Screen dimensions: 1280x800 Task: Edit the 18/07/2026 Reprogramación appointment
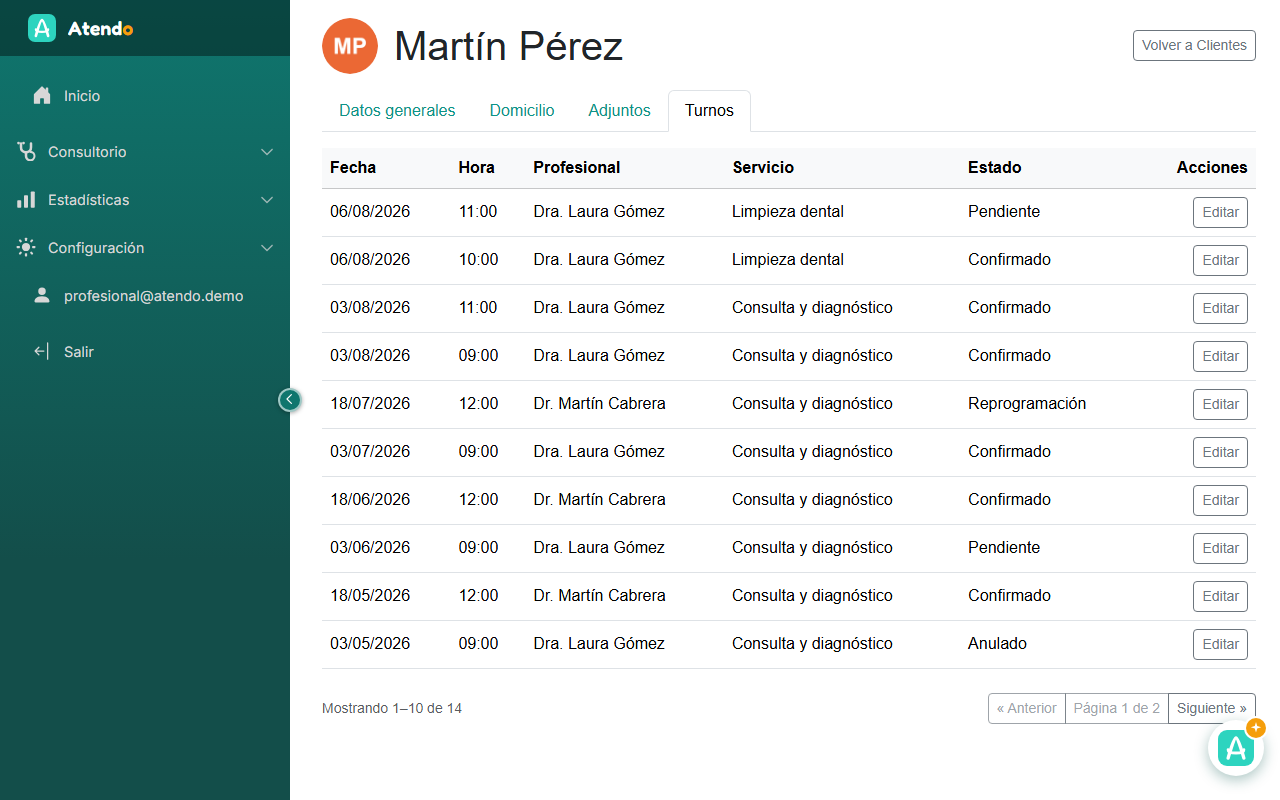point(1220,404)
